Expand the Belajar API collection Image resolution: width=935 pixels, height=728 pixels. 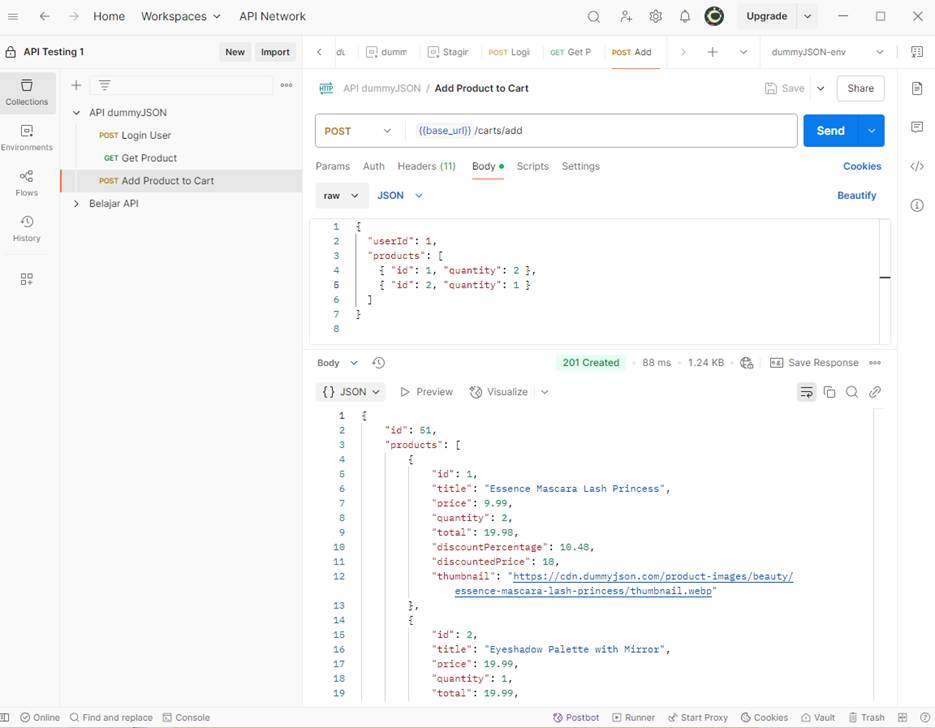pos(76,204)
